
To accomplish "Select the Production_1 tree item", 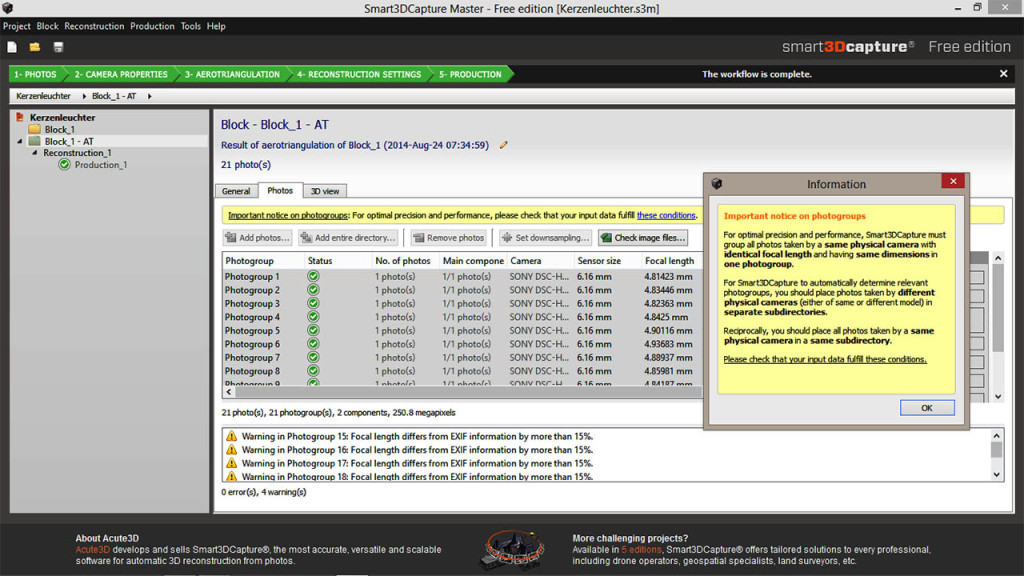I will coord(101,165).
